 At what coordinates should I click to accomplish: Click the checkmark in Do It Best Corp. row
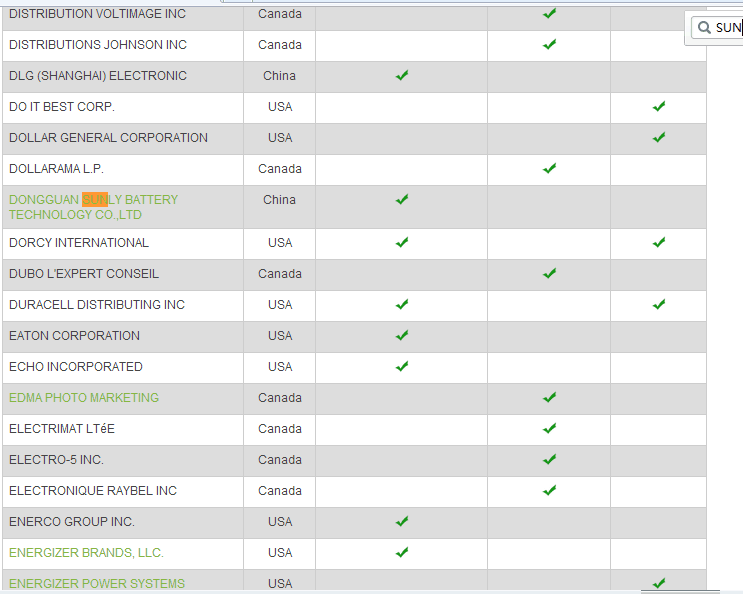[x=659, y=107]
